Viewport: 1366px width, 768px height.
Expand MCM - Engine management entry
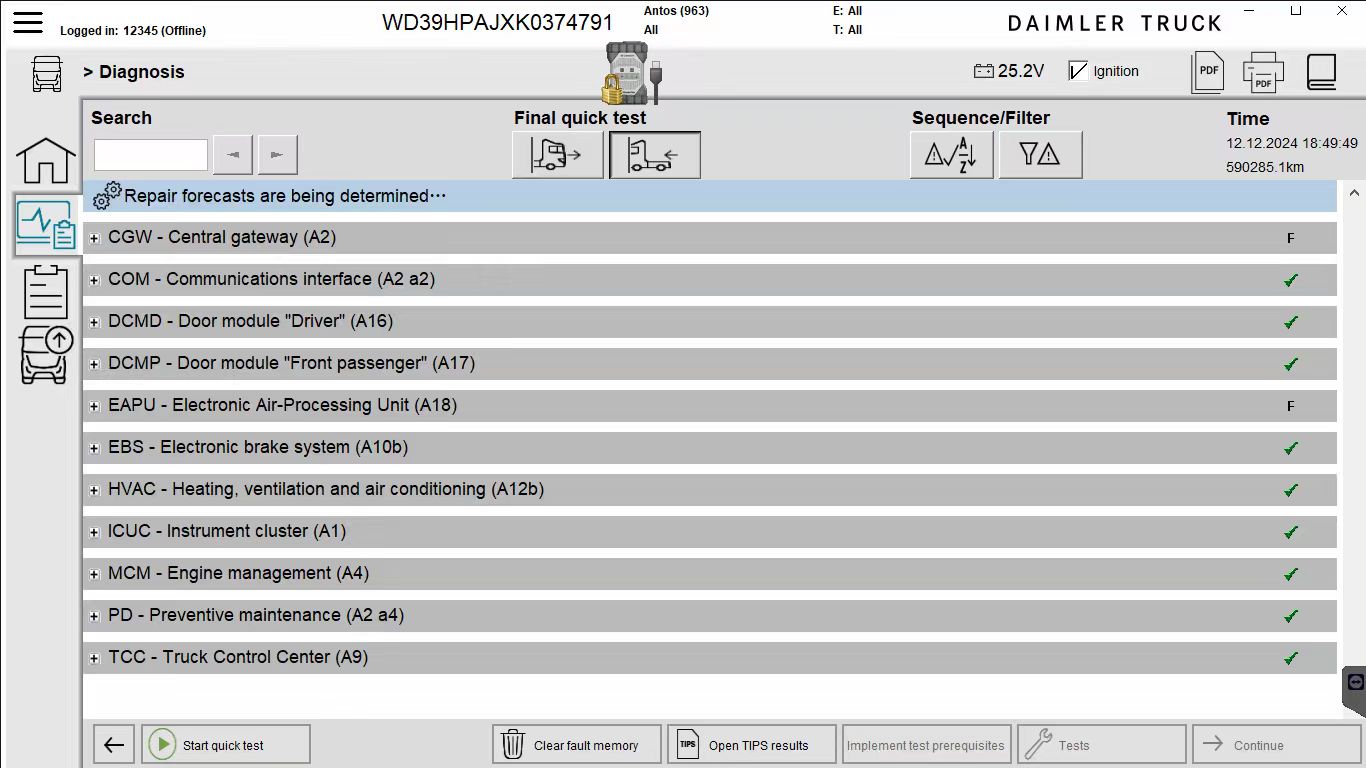94,574
